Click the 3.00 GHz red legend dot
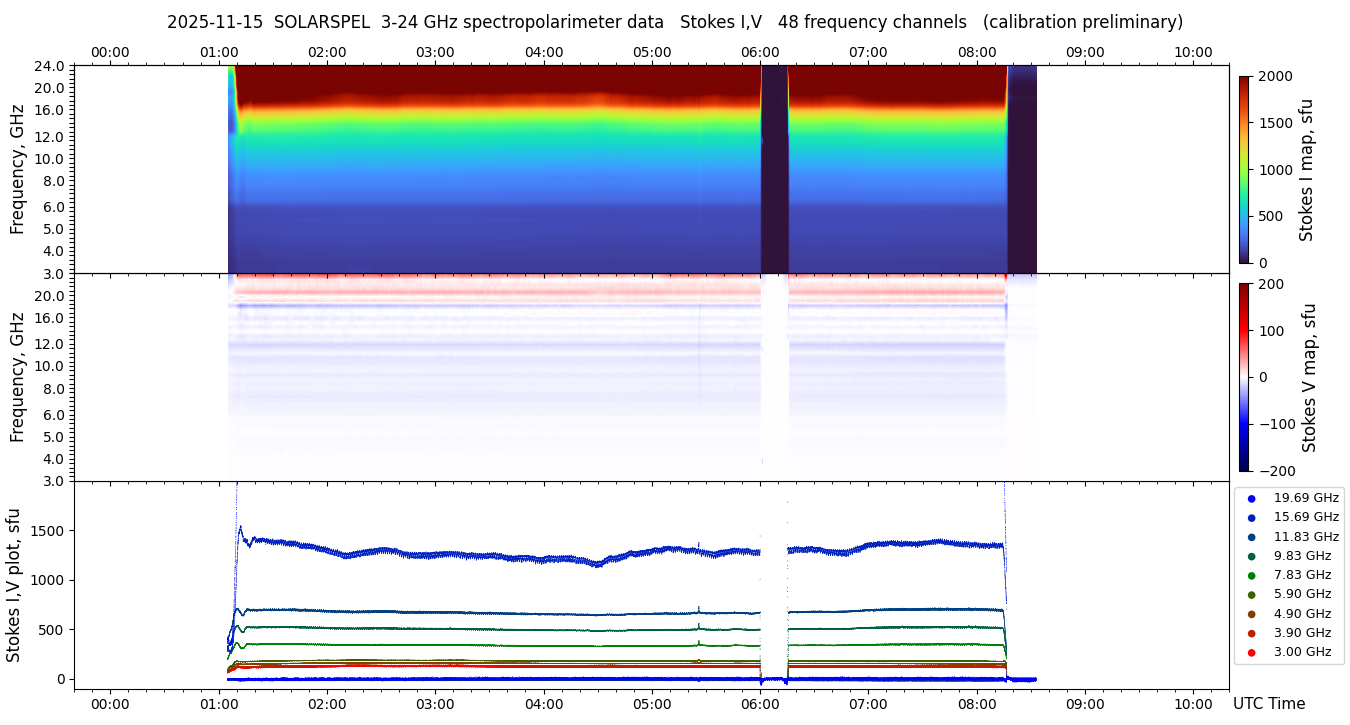 pos(1251,652)
